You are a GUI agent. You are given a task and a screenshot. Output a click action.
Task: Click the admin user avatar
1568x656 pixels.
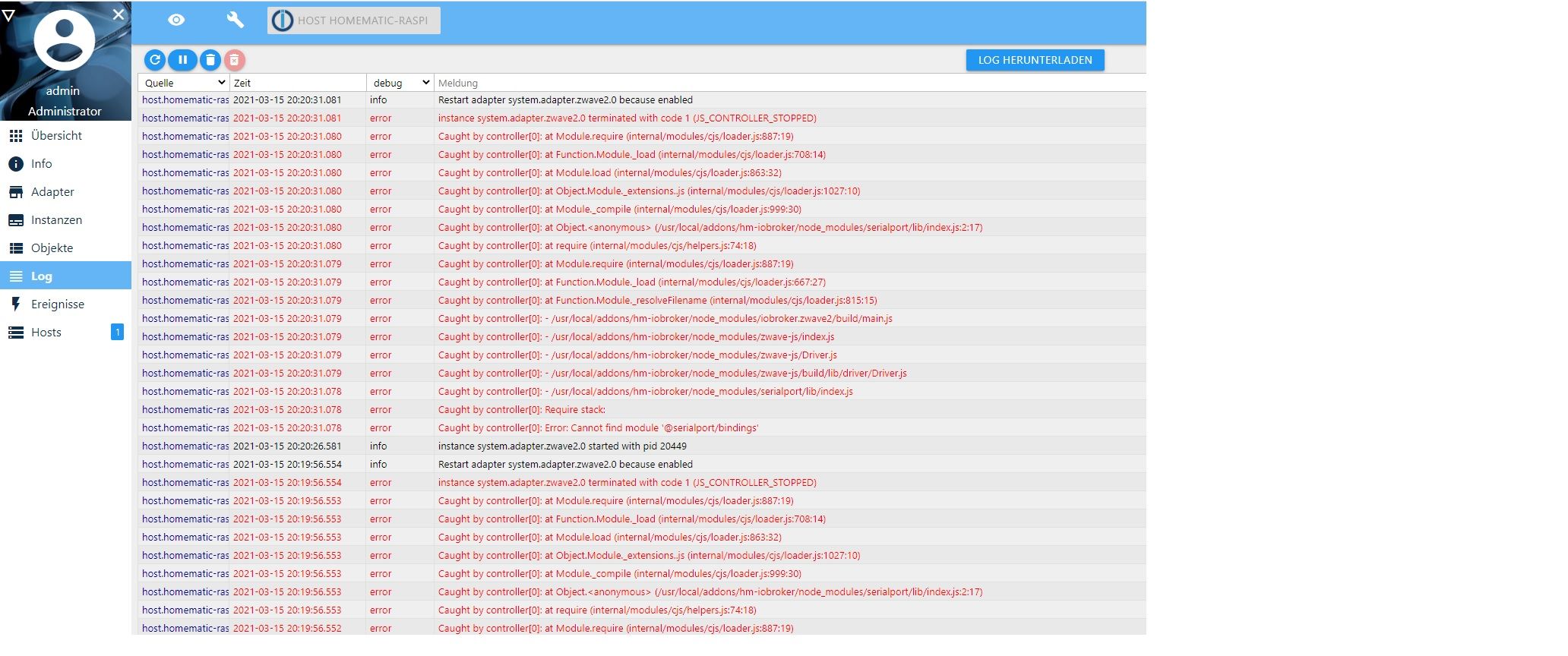65,39
